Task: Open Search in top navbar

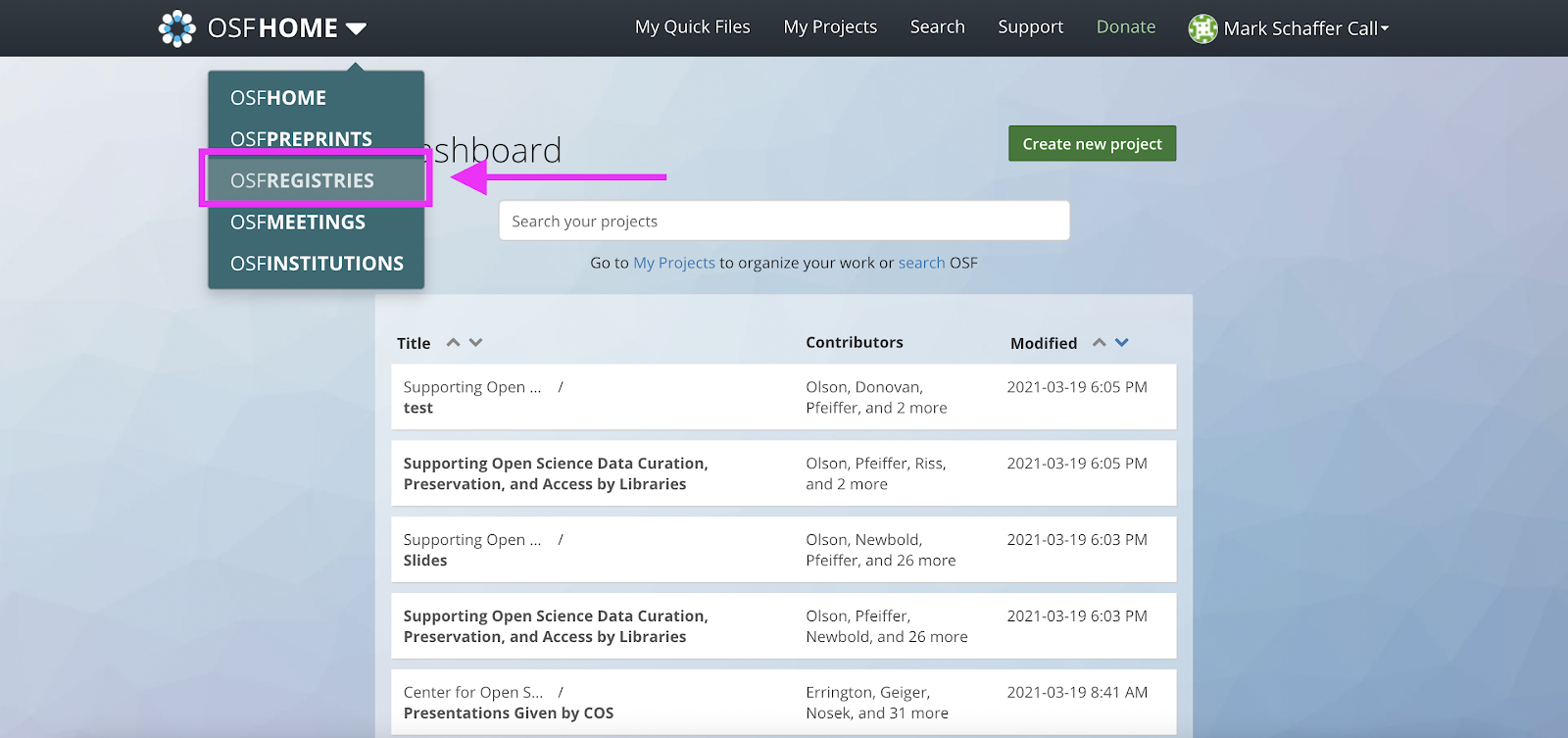Action: click(938, 27)
